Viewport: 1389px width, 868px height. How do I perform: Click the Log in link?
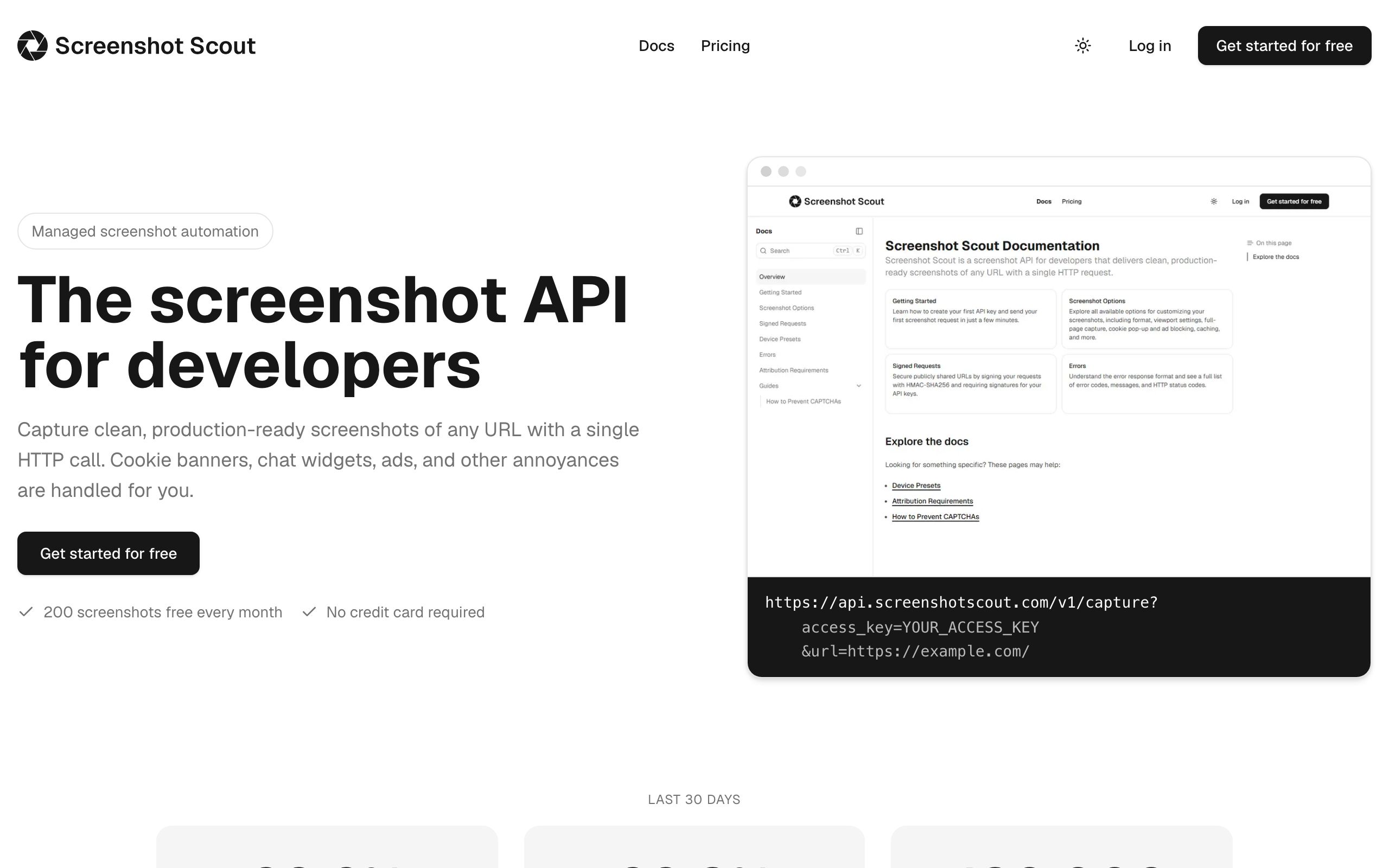[1150, 46]
